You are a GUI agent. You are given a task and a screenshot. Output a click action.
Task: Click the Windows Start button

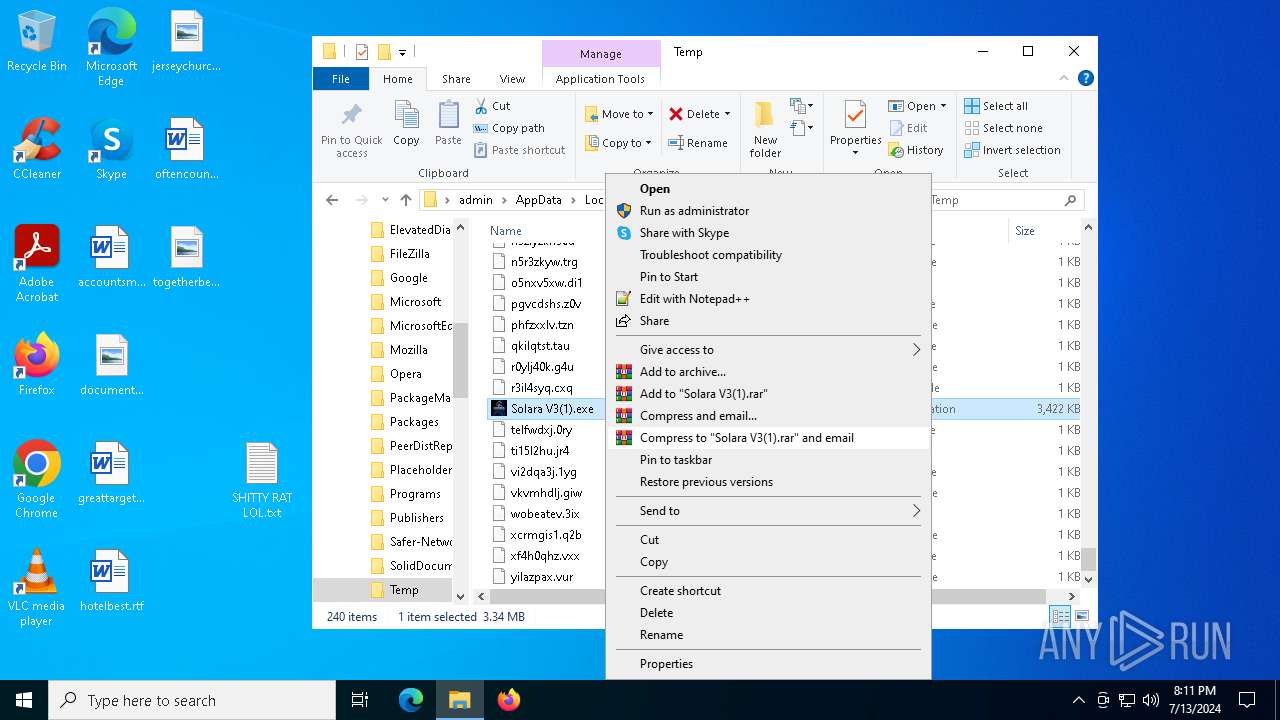24,700
